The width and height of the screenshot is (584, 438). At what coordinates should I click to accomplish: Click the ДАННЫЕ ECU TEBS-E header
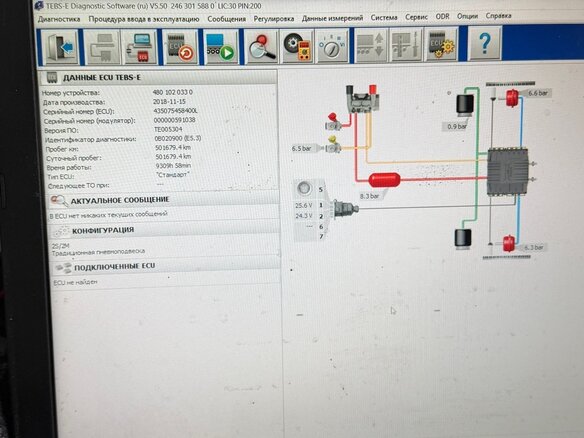tap(158, 77)
